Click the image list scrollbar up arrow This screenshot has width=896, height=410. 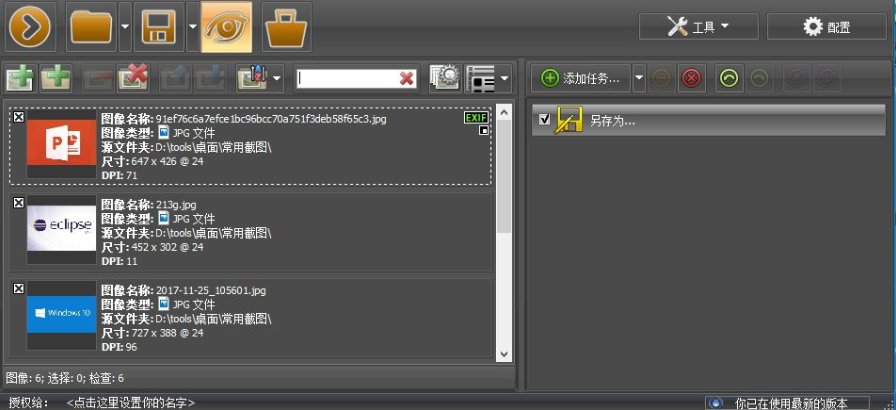click(504, 112)
